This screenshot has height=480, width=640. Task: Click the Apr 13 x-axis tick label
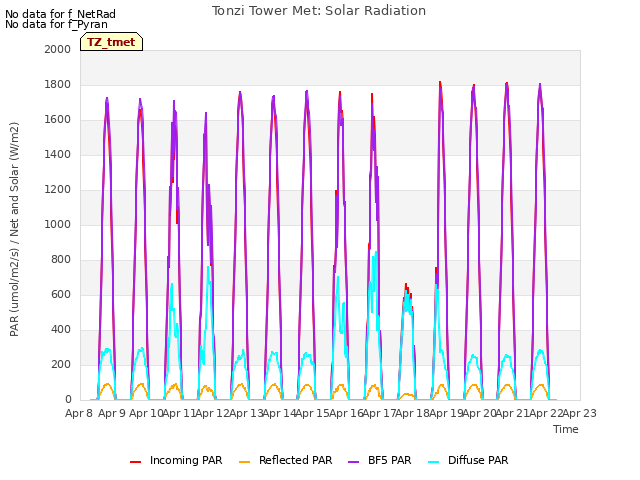pyautogui.click(x=246, y=413)
